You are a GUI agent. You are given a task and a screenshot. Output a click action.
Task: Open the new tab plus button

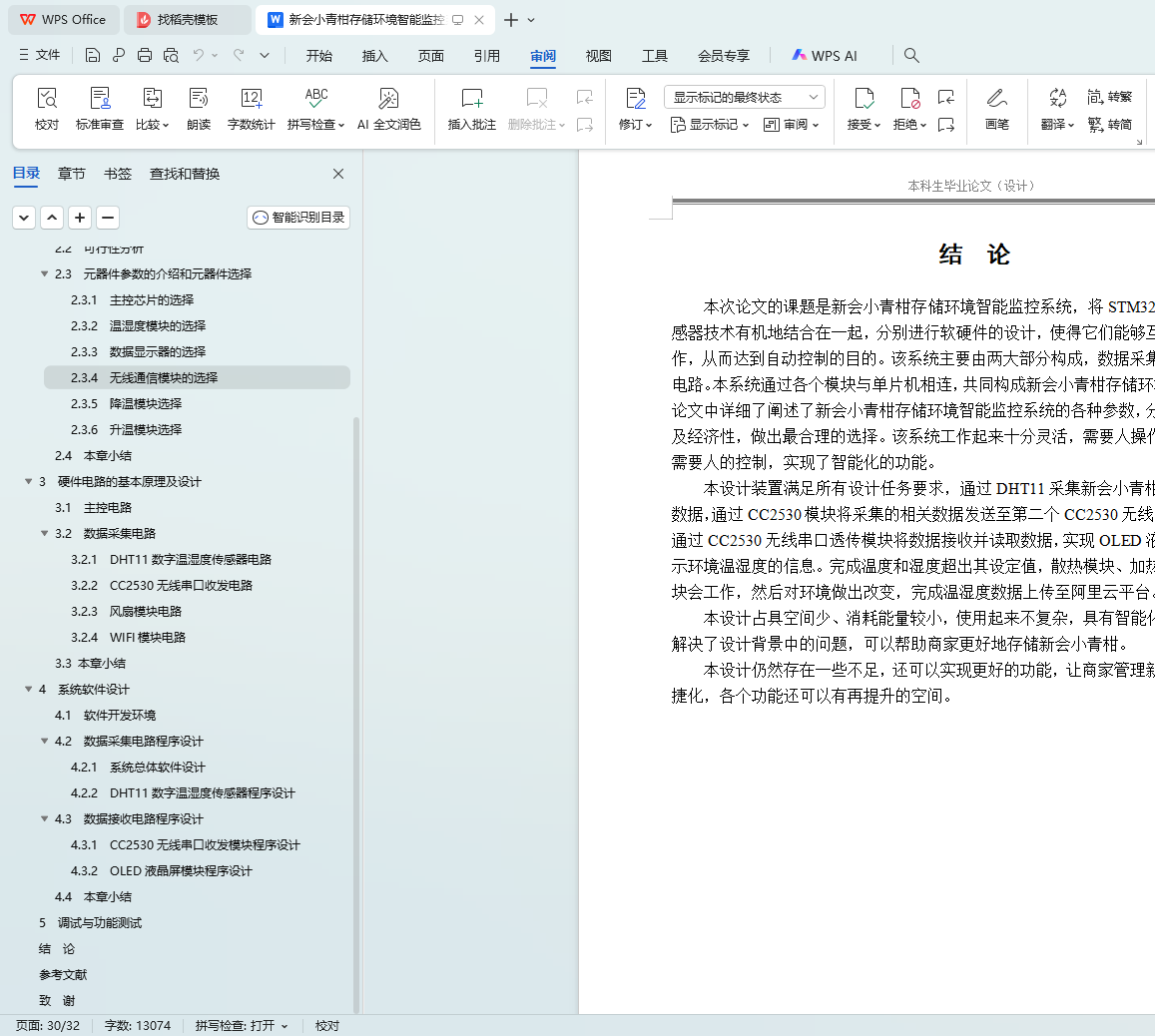point(510,20)
